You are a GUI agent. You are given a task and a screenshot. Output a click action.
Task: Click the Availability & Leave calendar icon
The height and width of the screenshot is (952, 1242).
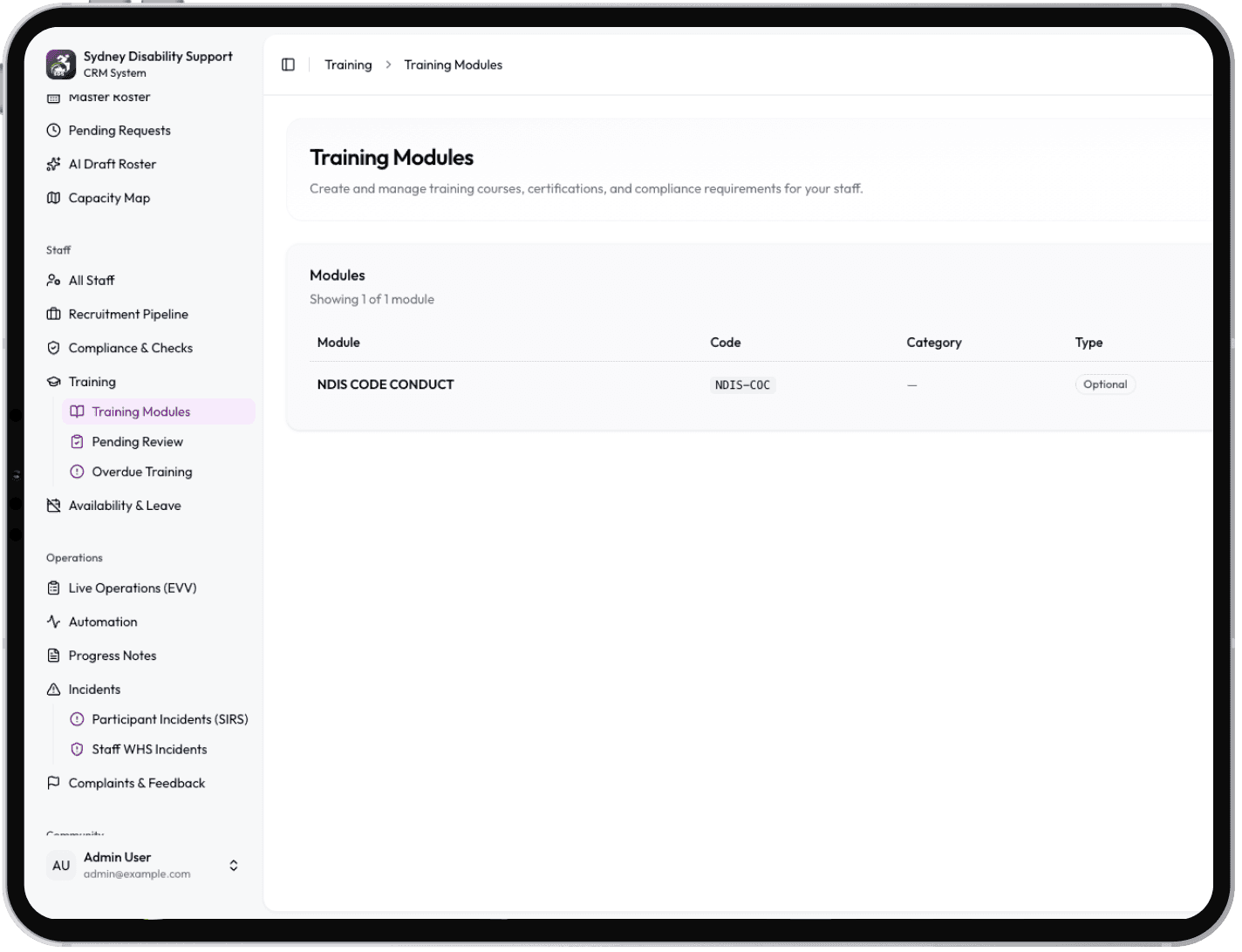pos(53,506)
